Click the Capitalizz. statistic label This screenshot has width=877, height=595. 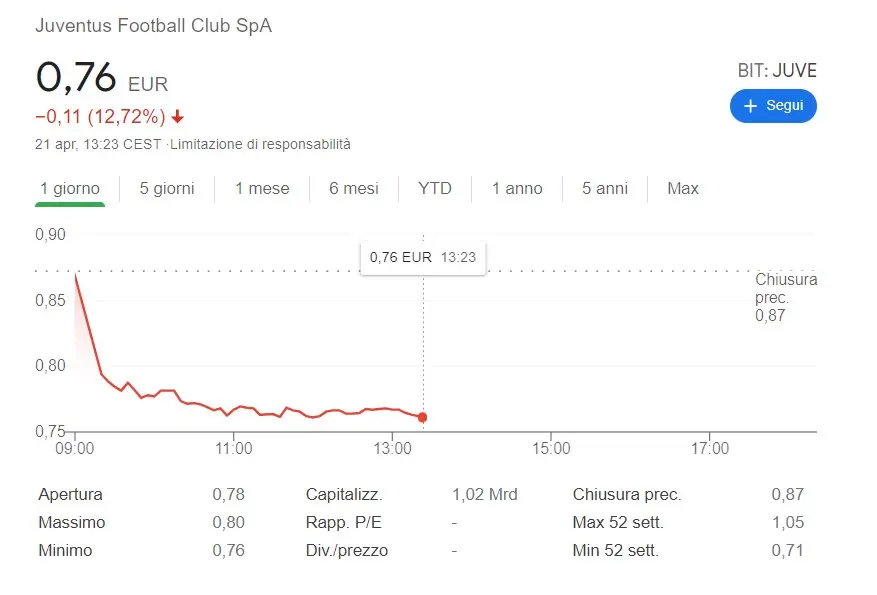[344, 494]
